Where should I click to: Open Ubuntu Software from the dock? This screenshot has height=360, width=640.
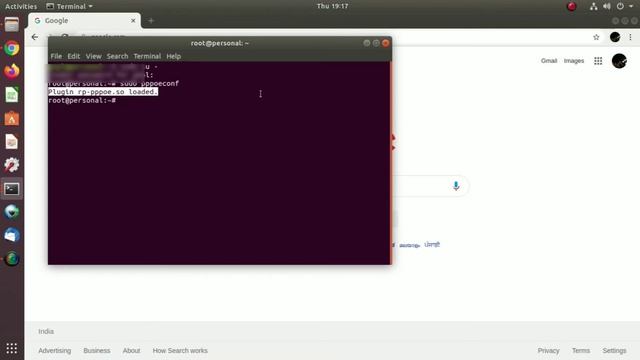(11, 118)
